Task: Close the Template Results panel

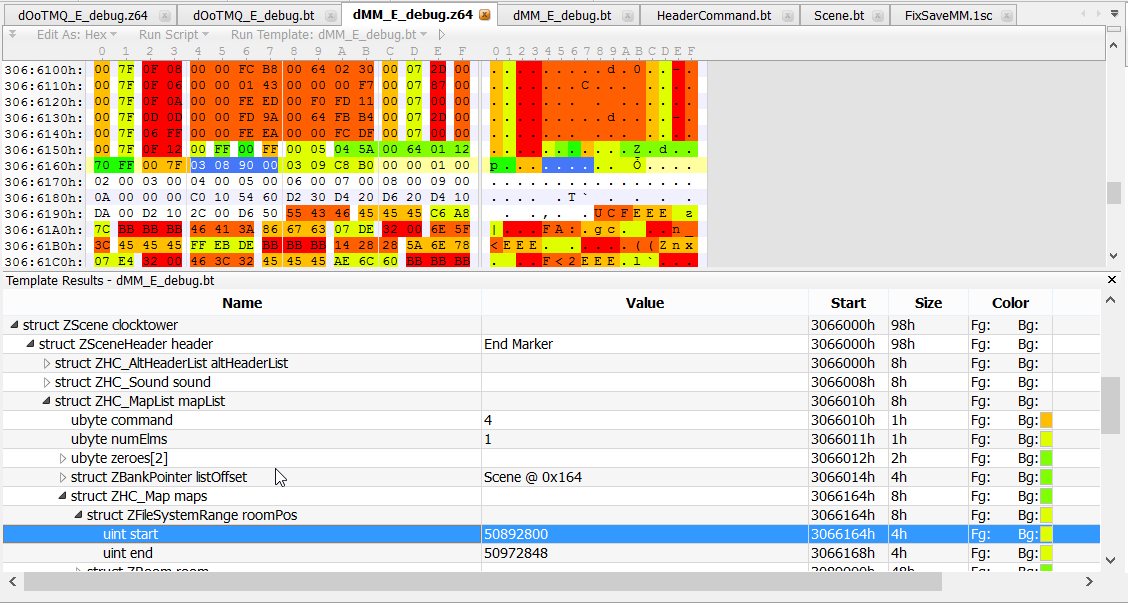Action: point(1111,279)
